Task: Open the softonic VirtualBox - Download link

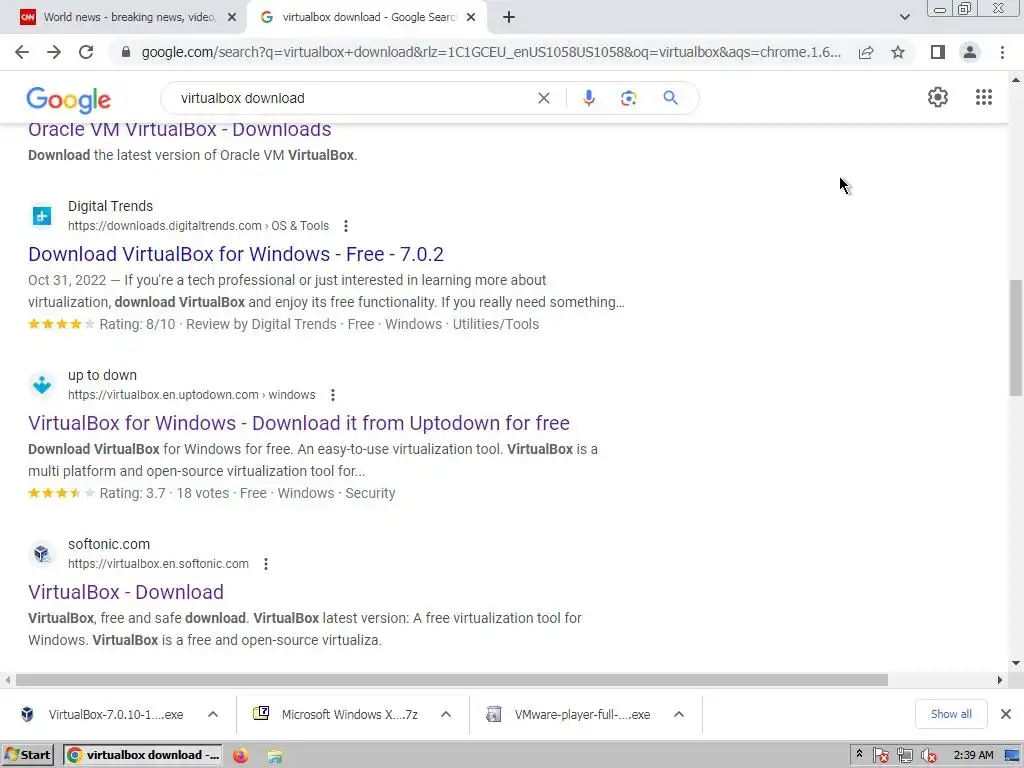Action: (x=126, y=592)
